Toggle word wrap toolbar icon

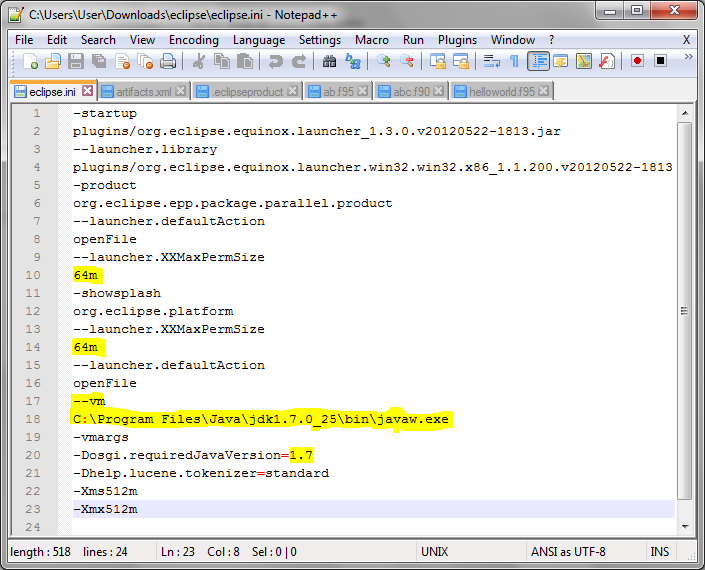491,61
